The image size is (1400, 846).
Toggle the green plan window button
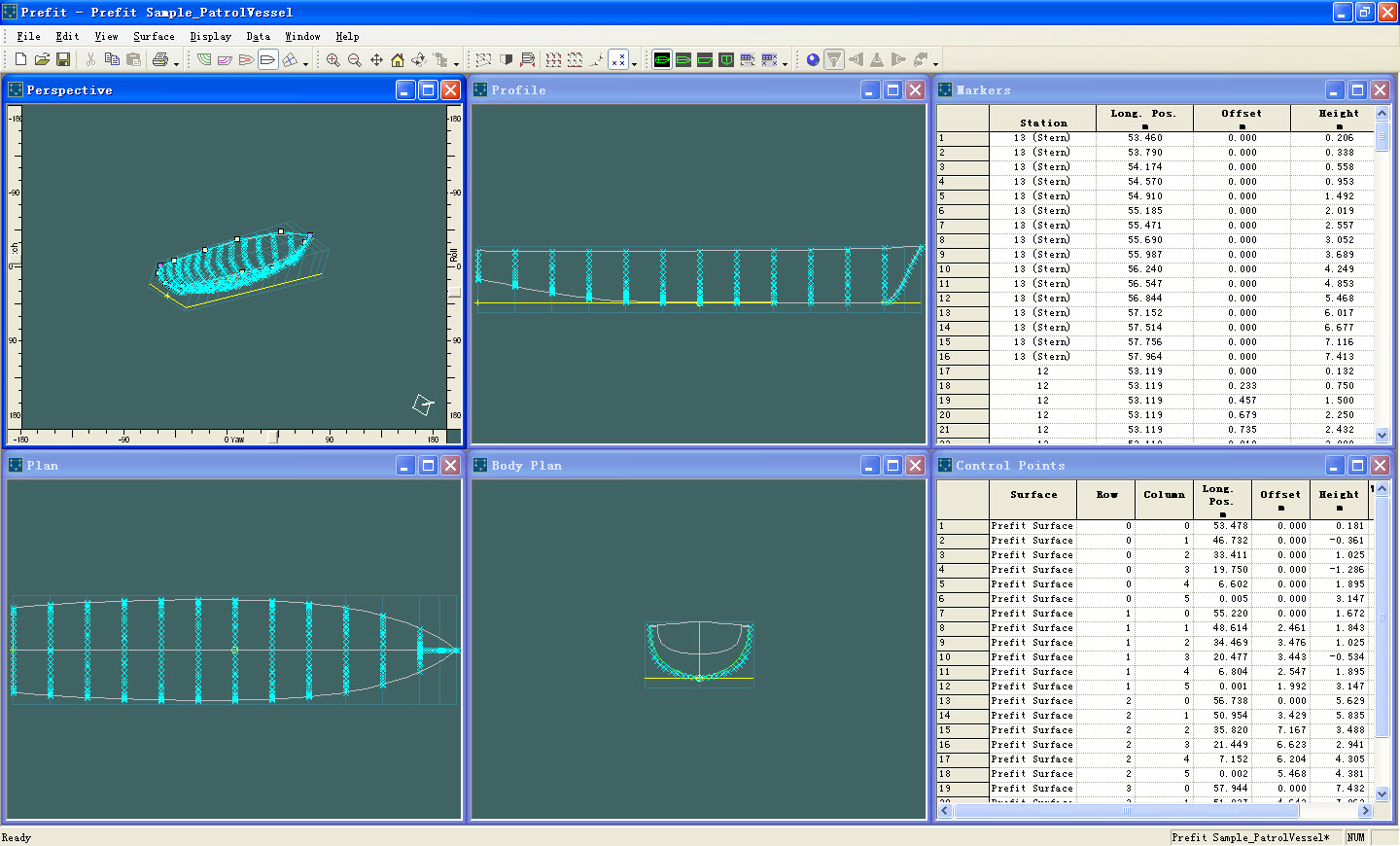683,59
